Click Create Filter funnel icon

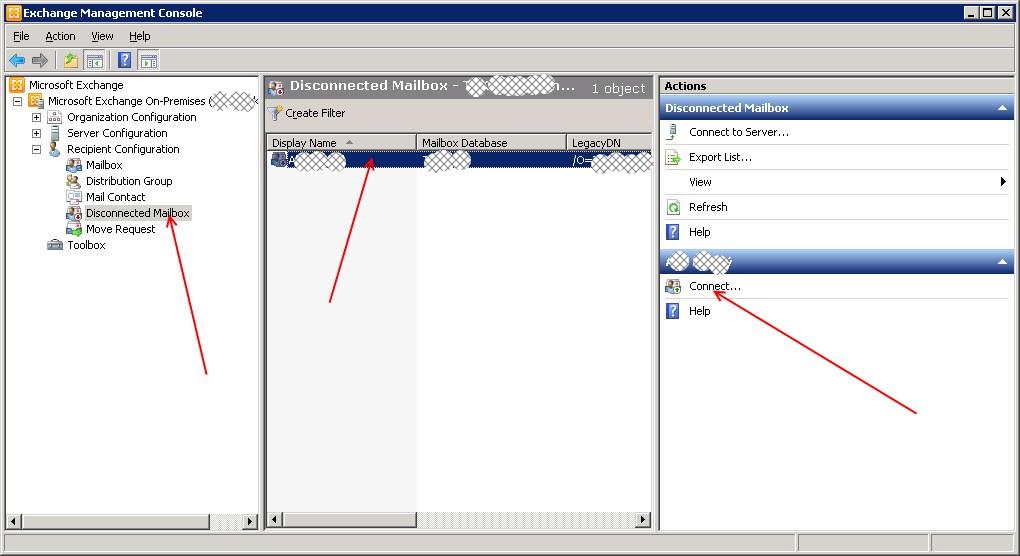[276, 113]
